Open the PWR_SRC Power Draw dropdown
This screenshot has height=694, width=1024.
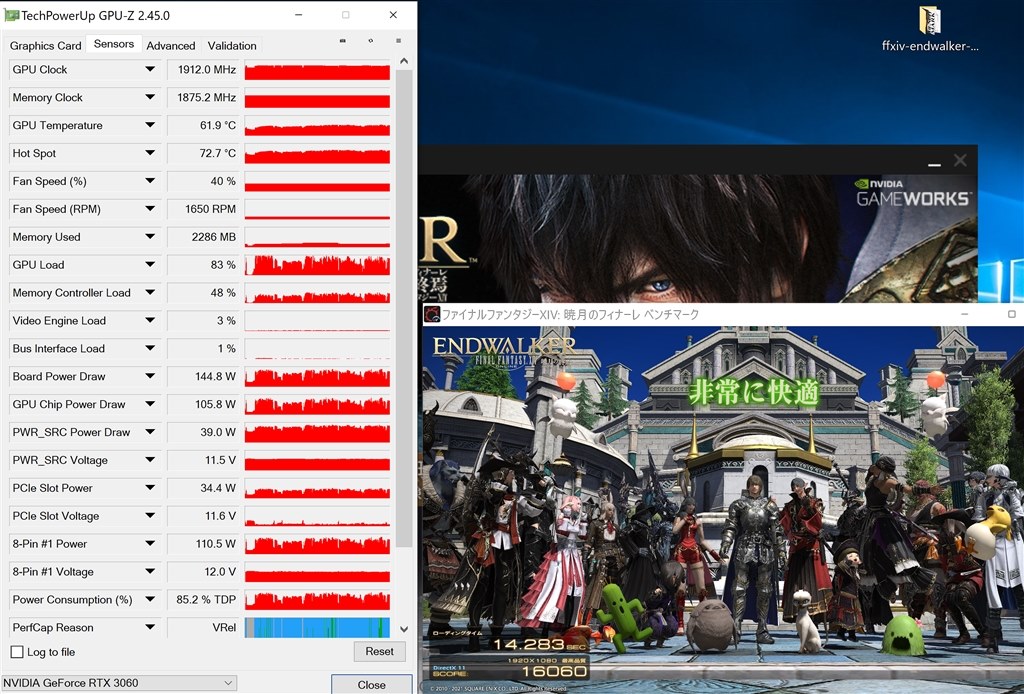pyautogui.click(x=150, y=432)
